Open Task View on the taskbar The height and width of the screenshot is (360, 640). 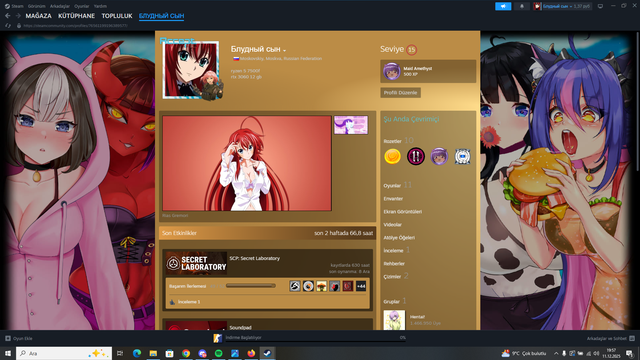[x=120, y=353]
